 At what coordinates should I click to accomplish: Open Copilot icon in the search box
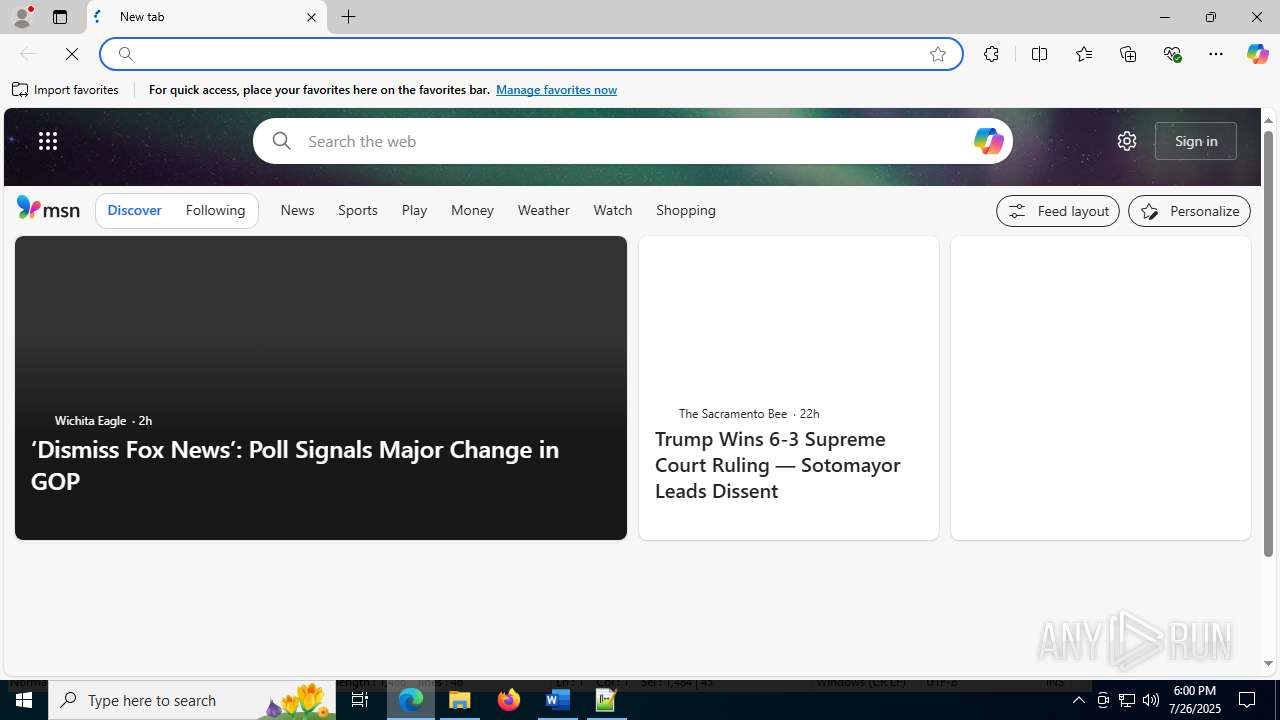click(988, 141)
